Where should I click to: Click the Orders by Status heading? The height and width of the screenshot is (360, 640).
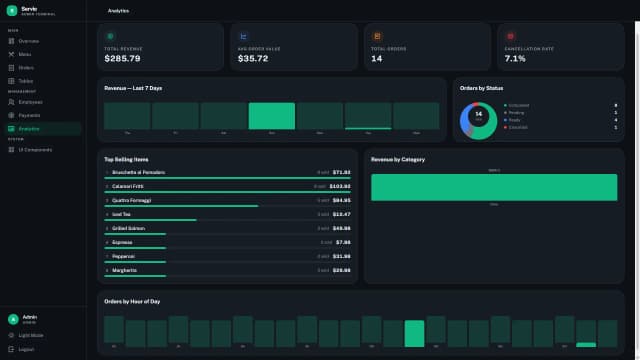[x=481, y=88]
